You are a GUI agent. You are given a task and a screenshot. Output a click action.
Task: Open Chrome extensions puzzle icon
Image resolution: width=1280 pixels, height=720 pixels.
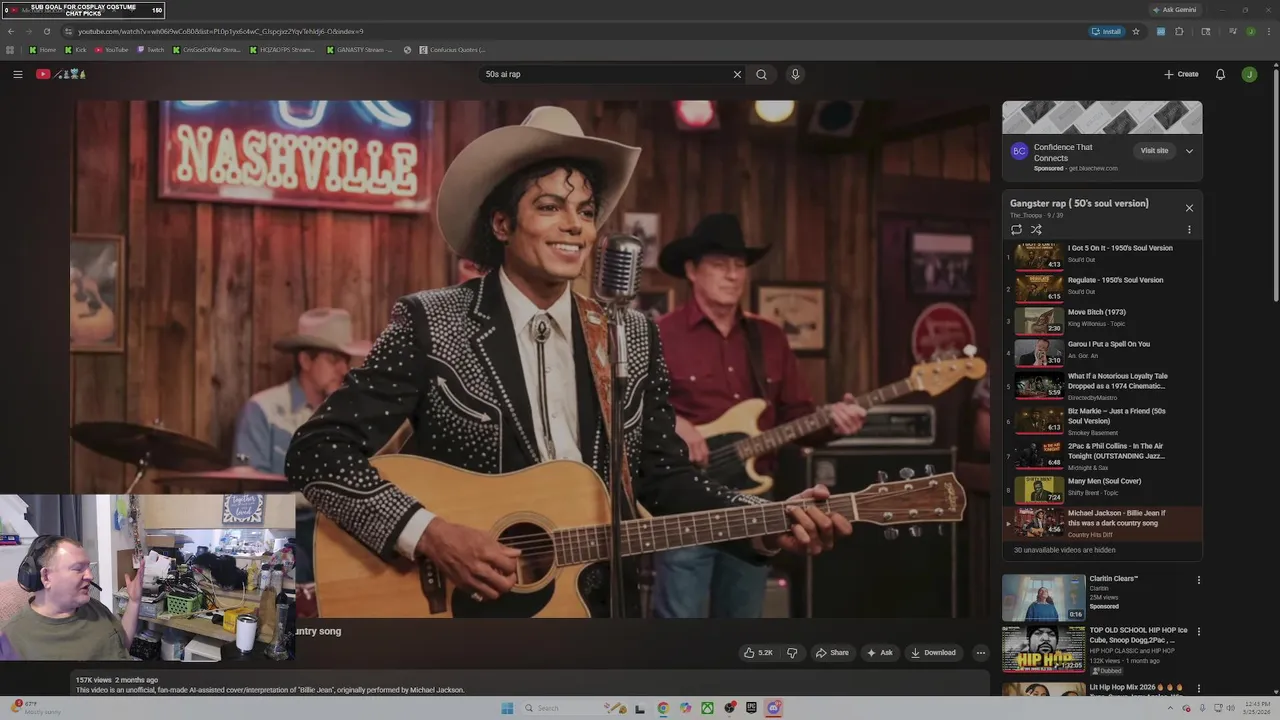pos(1179,31)
